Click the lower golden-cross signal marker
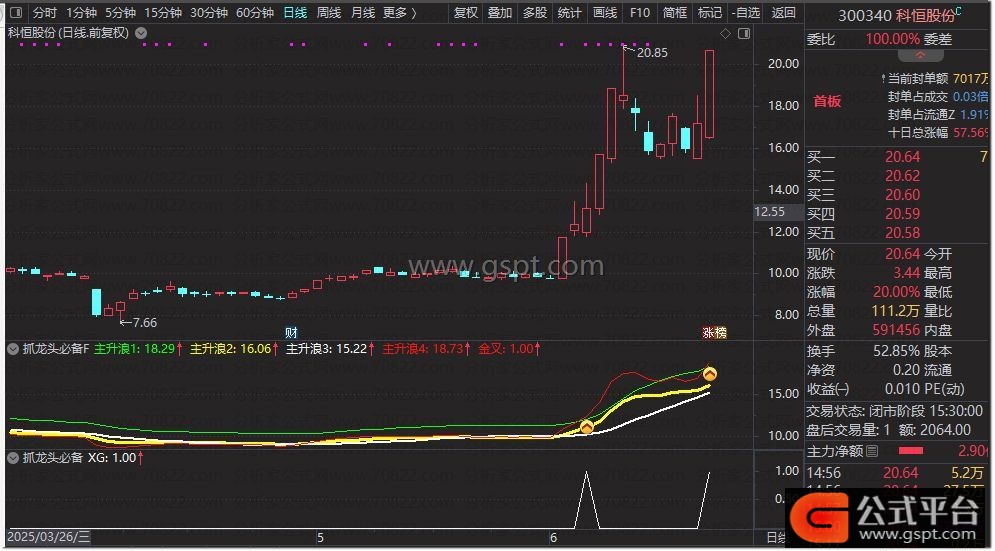Image resolution: width=995 pixels, height=551 pixels. [x=587, y=427]
